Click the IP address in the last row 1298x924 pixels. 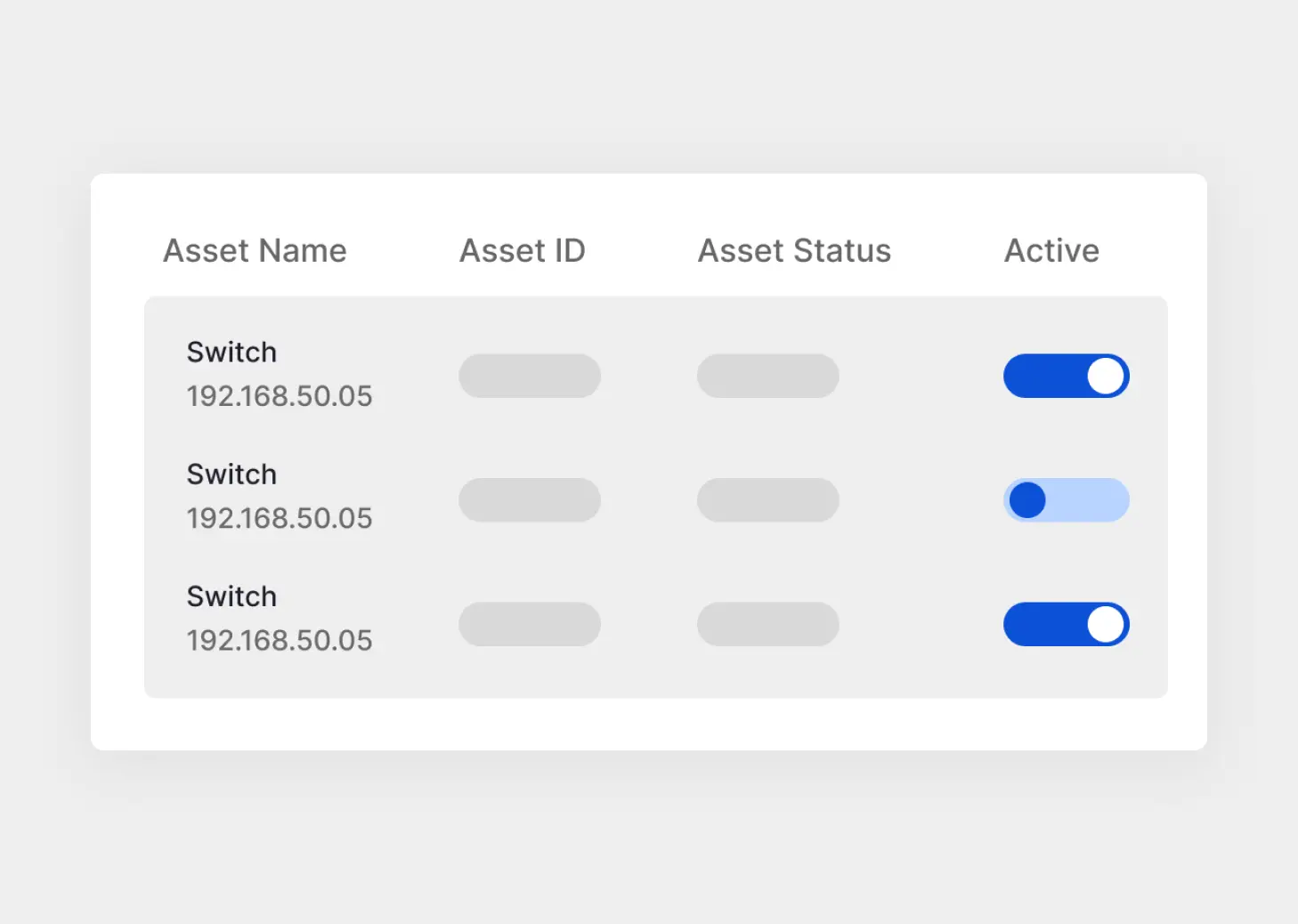[280, 639]
